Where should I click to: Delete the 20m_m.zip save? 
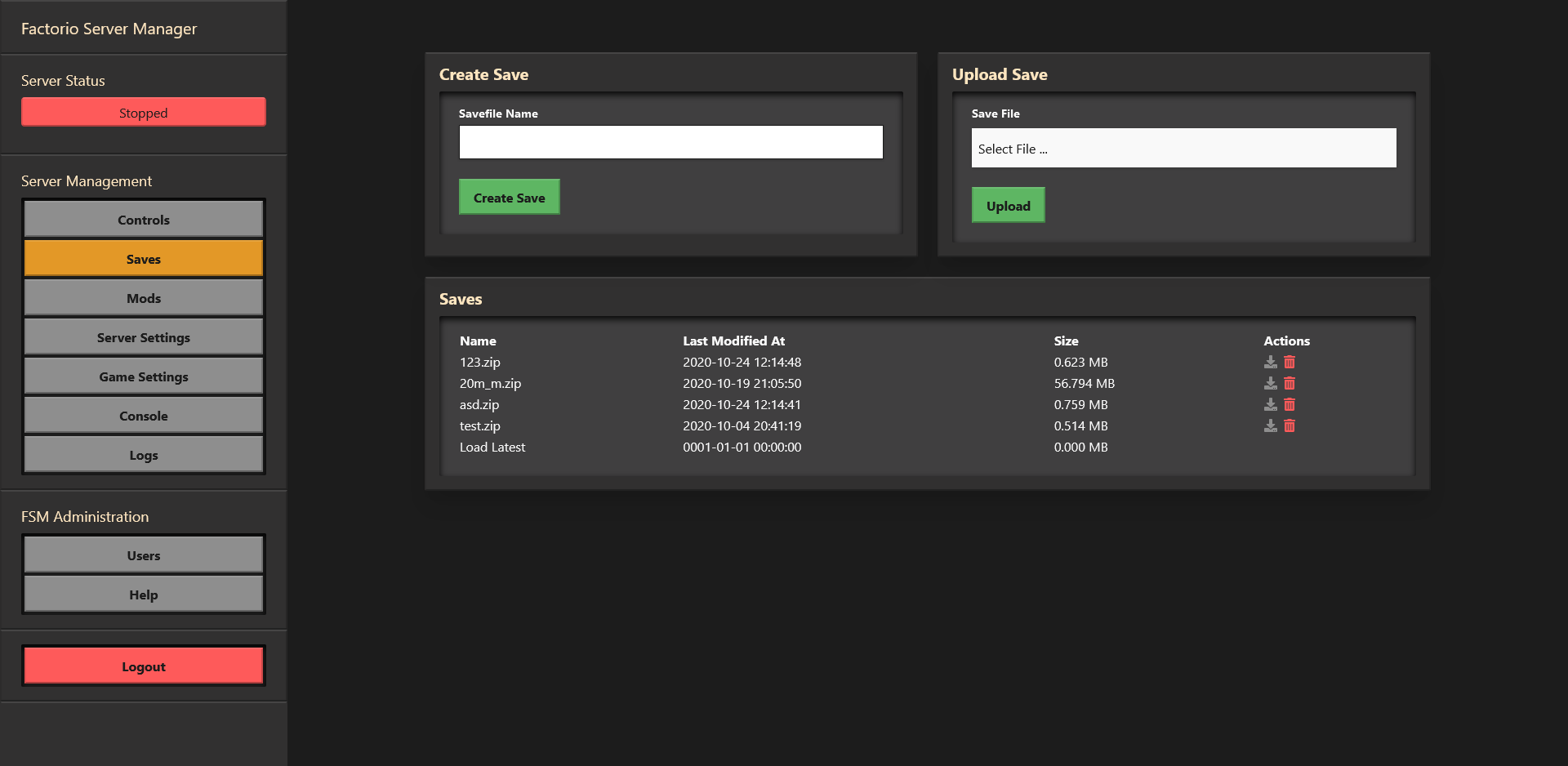[x=1290, y=383]
